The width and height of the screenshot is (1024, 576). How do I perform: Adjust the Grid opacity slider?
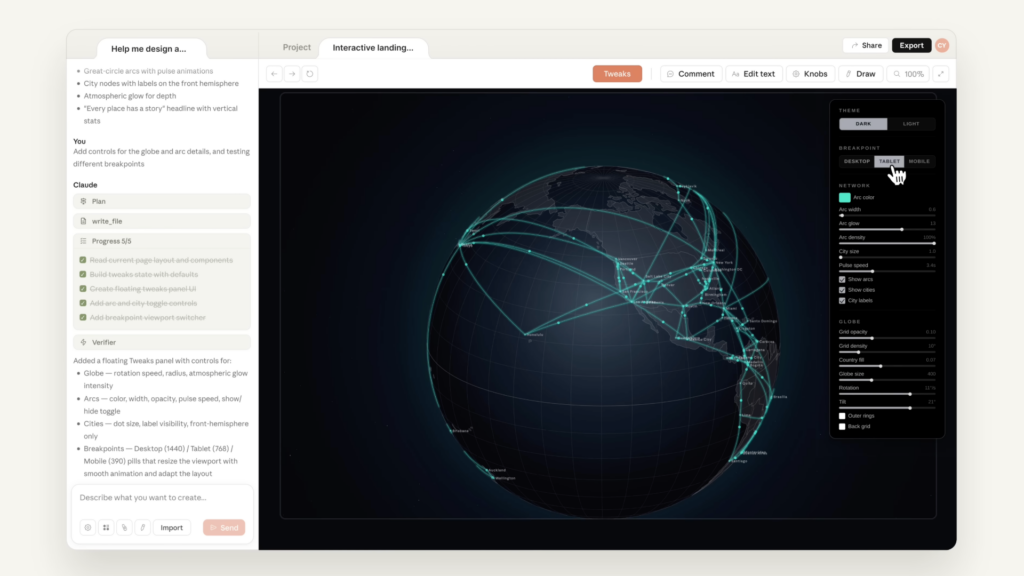887,338
